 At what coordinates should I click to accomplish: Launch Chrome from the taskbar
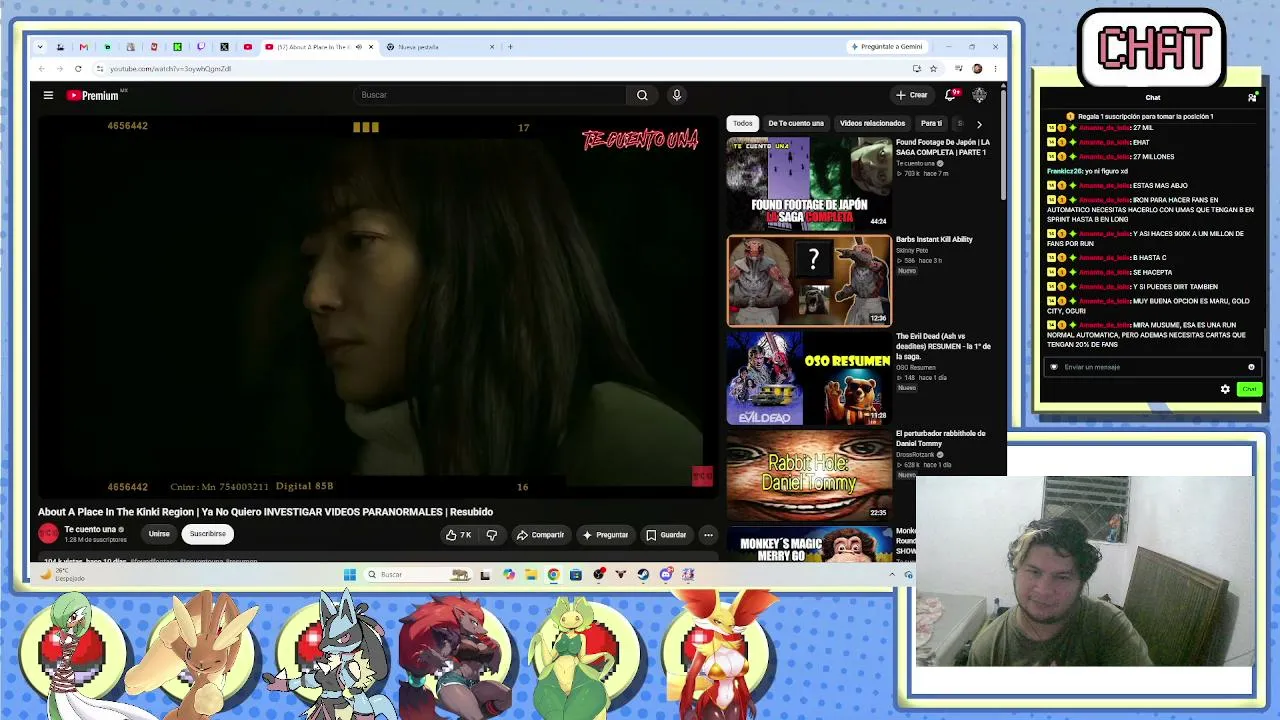(553, 575)
